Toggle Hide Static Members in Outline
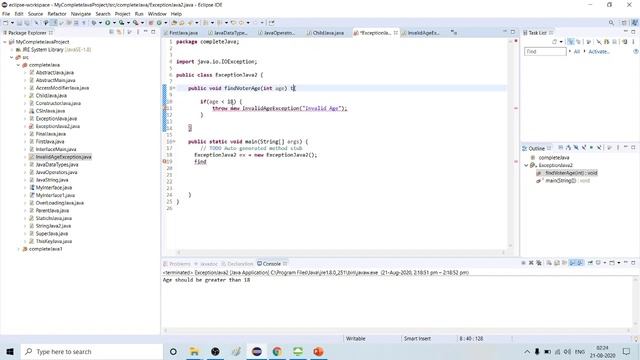The image size is (640, 360). click(x=584, y=148)
